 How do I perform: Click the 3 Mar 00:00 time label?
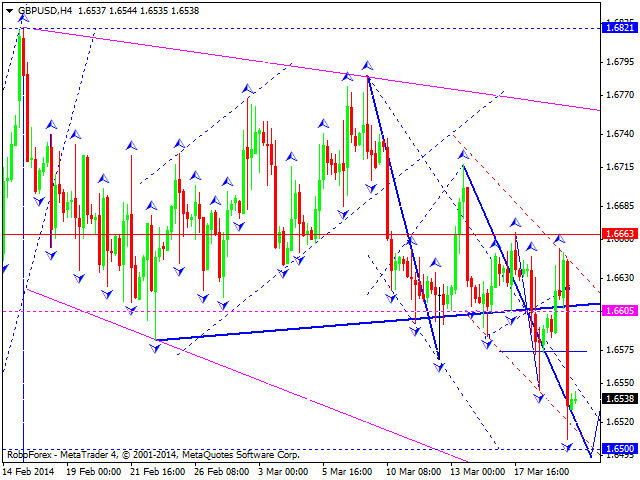(x=283, y=472)
